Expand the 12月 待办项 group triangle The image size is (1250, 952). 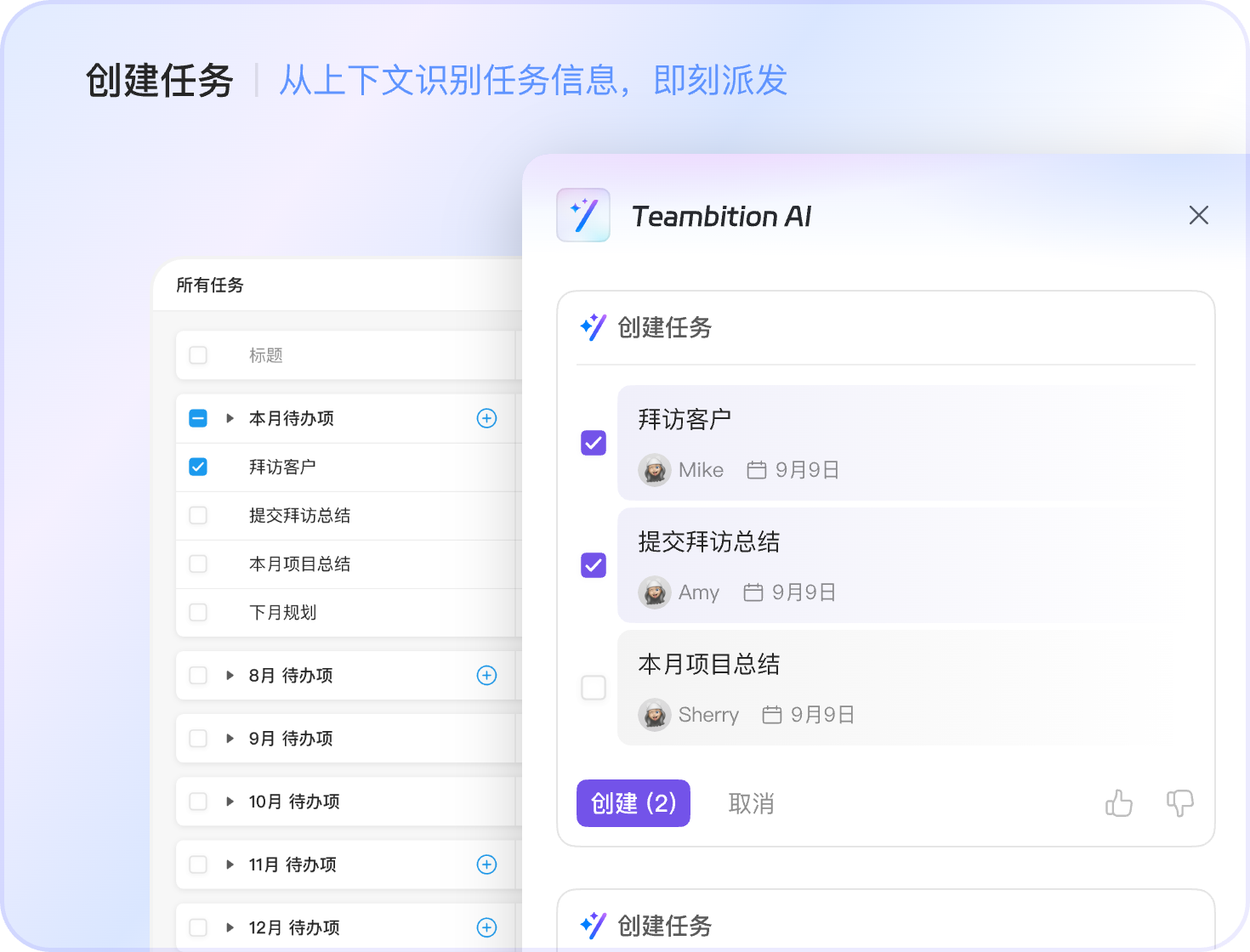[230, 927]
